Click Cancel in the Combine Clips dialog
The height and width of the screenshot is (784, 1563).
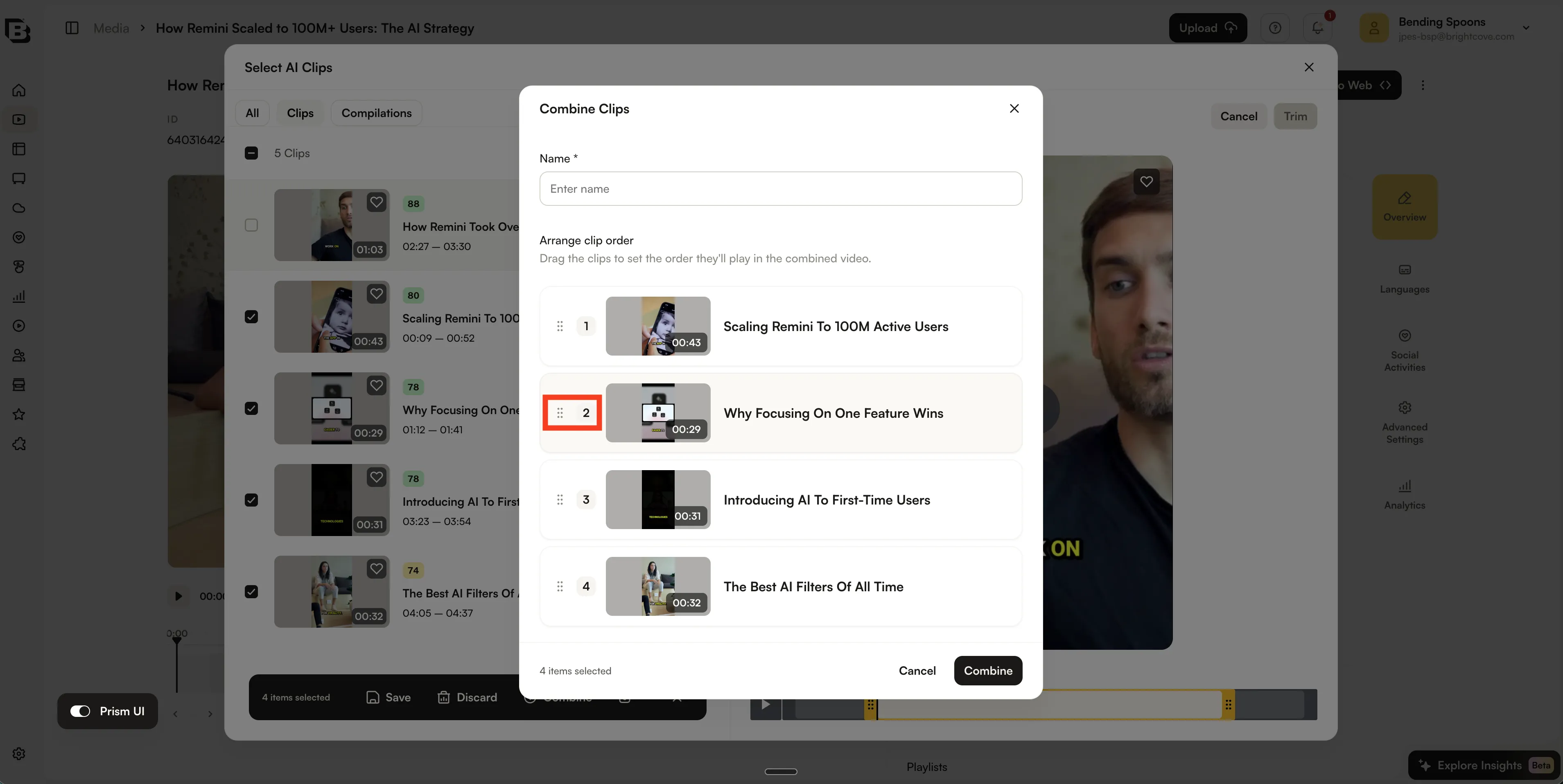click(x=917, y=671)
